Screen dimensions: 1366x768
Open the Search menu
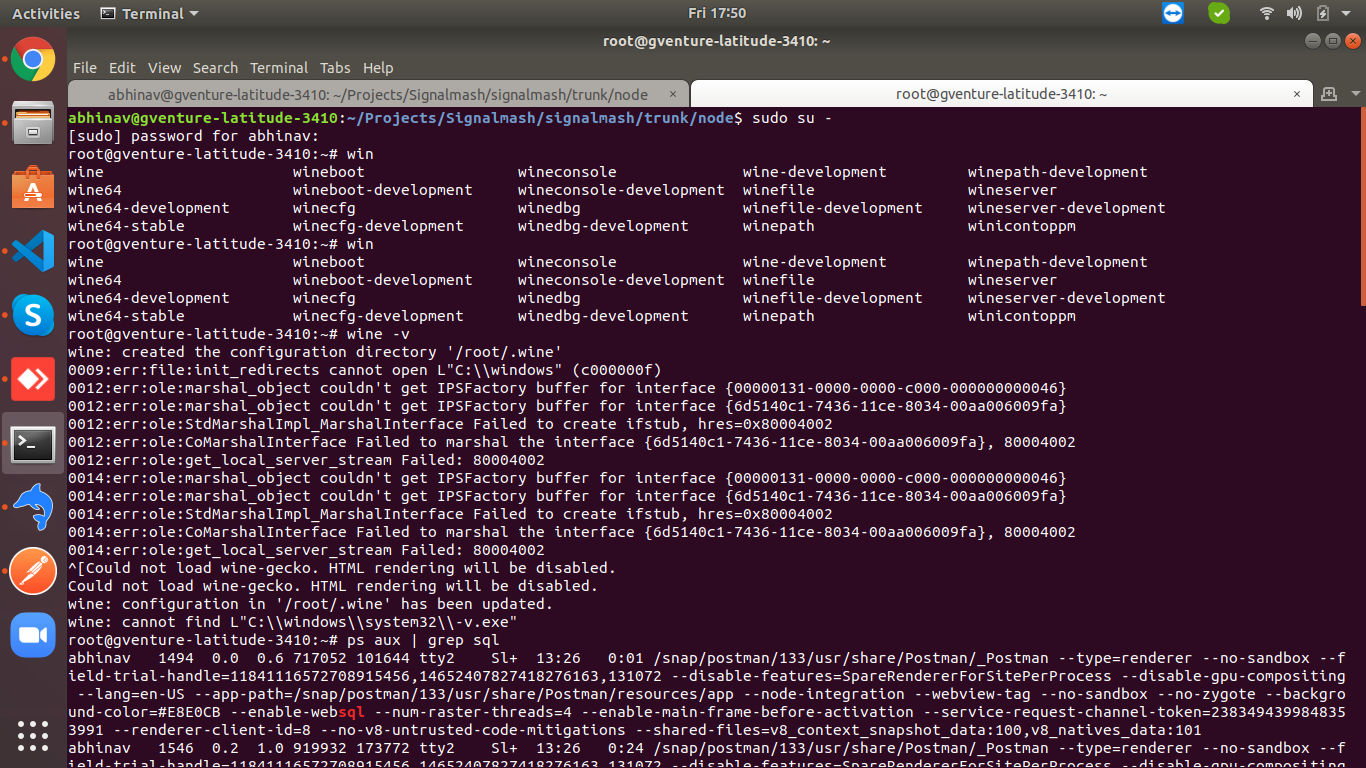coord(215,68)
